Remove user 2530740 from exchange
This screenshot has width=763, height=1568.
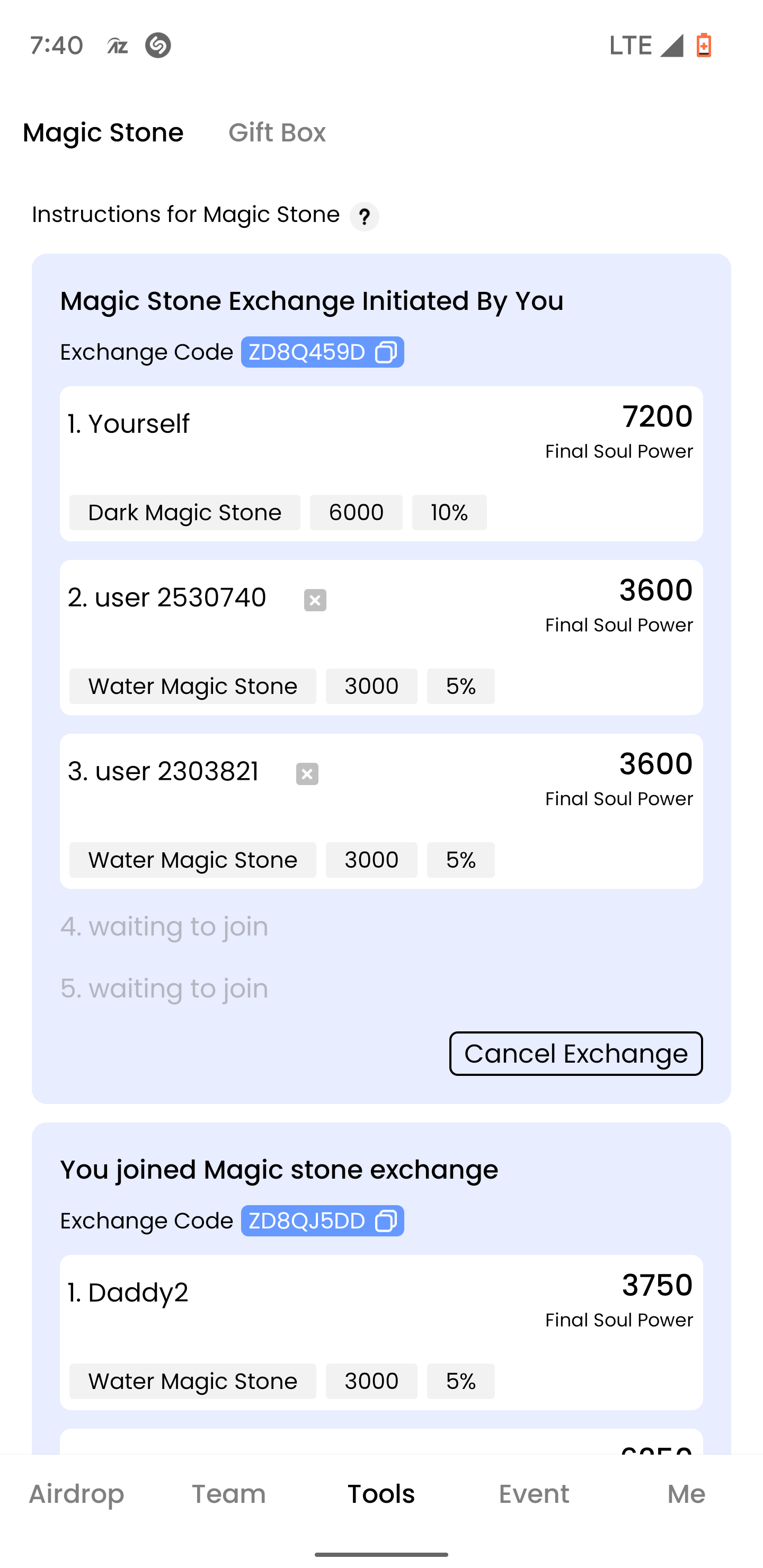pos(315,600)
